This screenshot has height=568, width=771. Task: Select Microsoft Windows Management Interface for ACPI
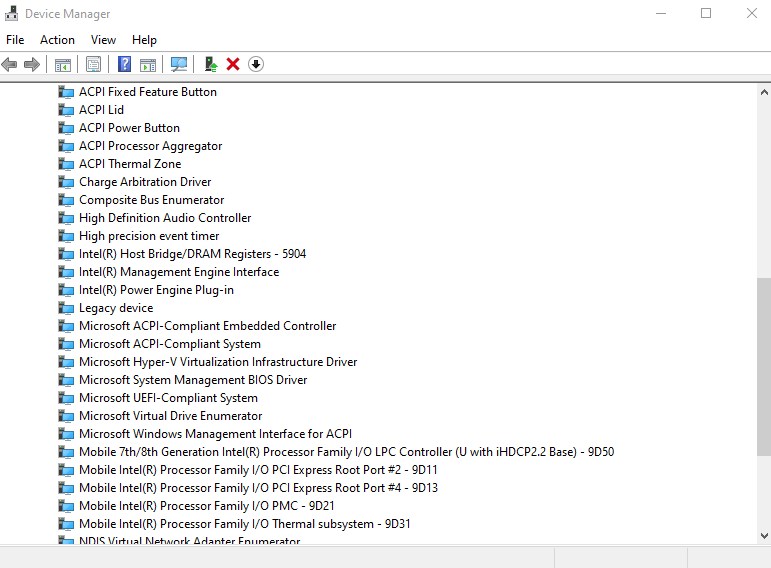215,434
